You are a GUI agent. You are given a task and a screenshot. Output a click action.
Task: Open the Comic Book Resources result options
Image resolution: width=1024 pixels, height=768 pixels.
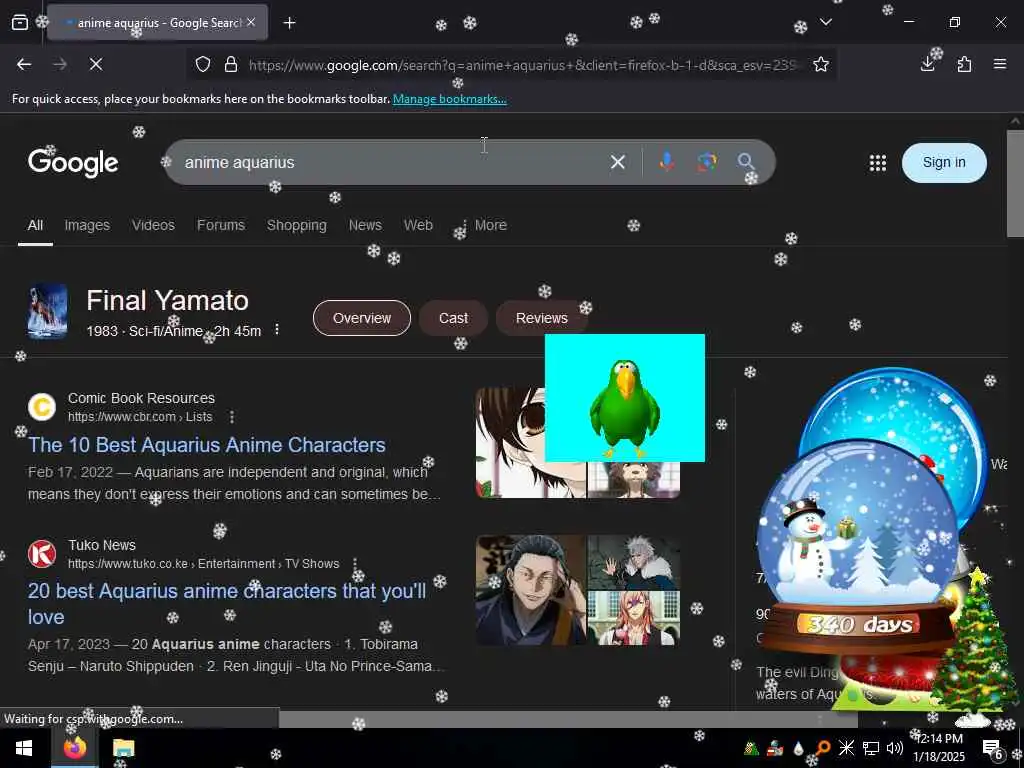pyautogui.click(x=232, y=417)
